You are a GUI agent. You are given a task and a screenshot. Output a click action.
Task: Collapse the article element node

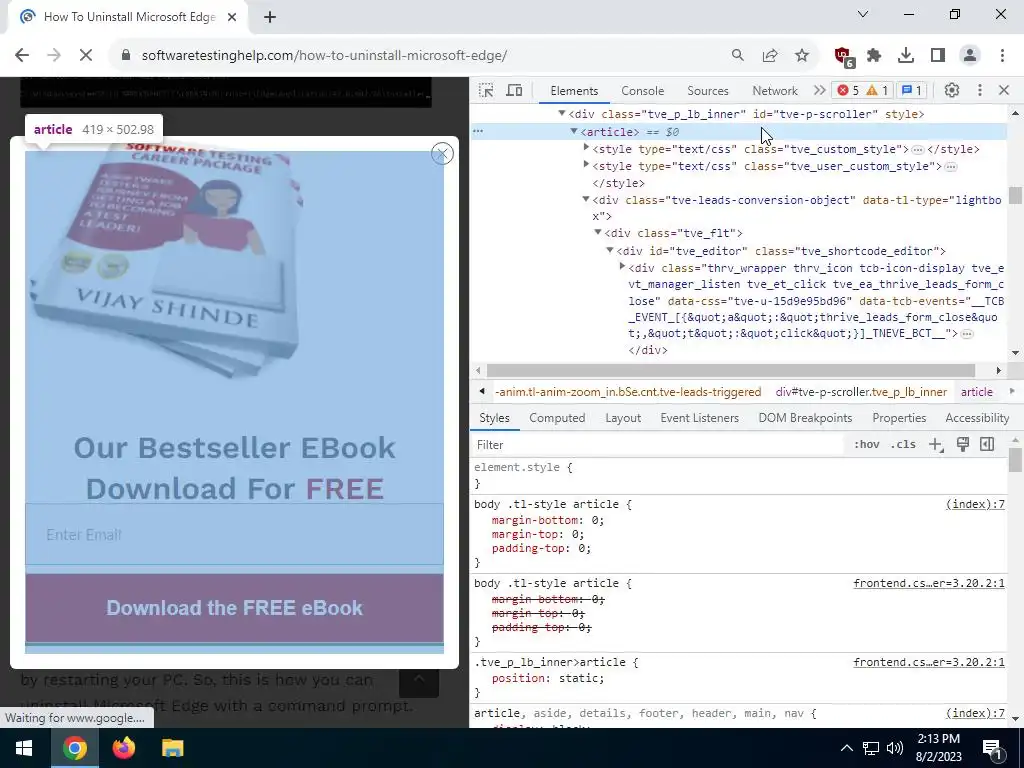[574, 131]
